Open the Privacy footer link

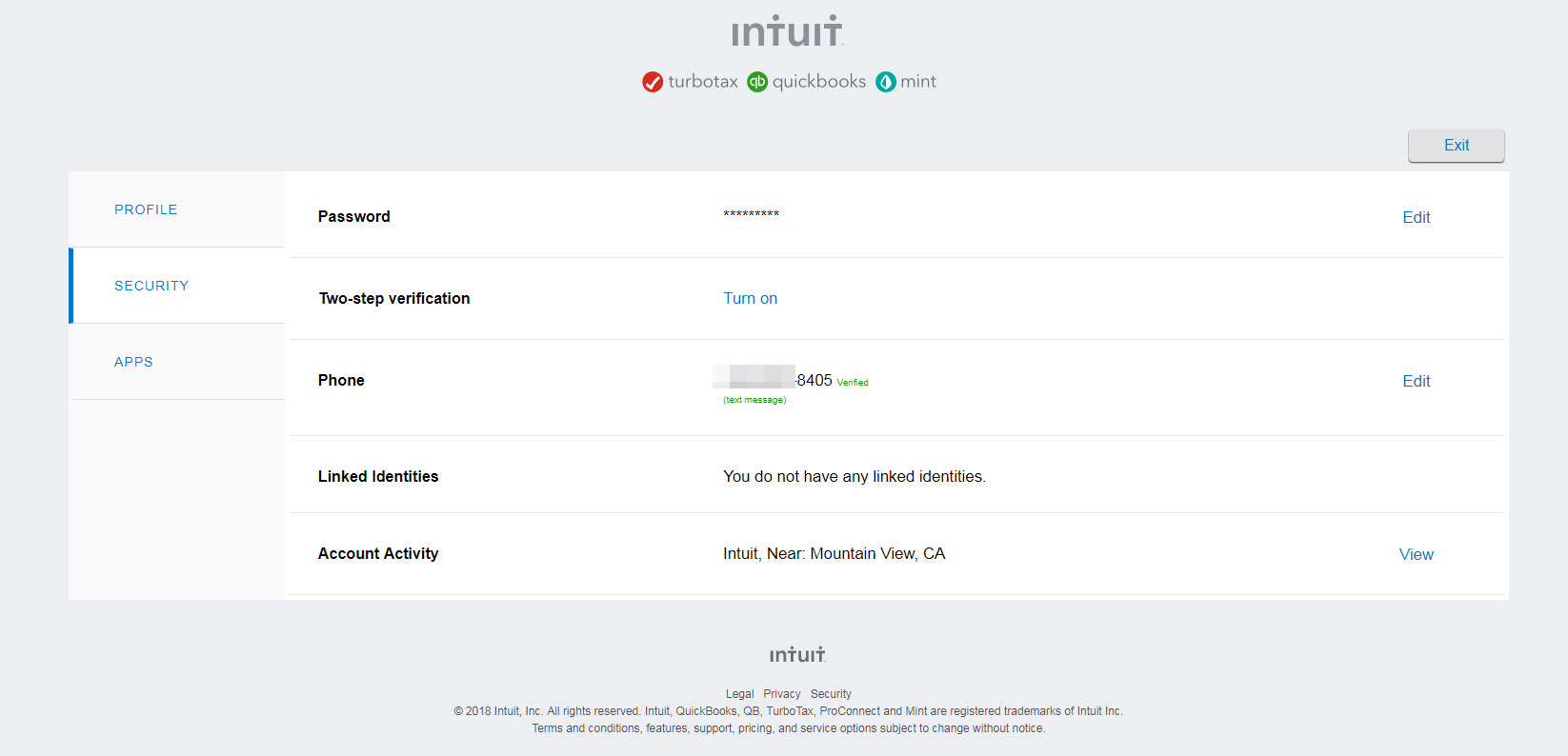point(782,694)
